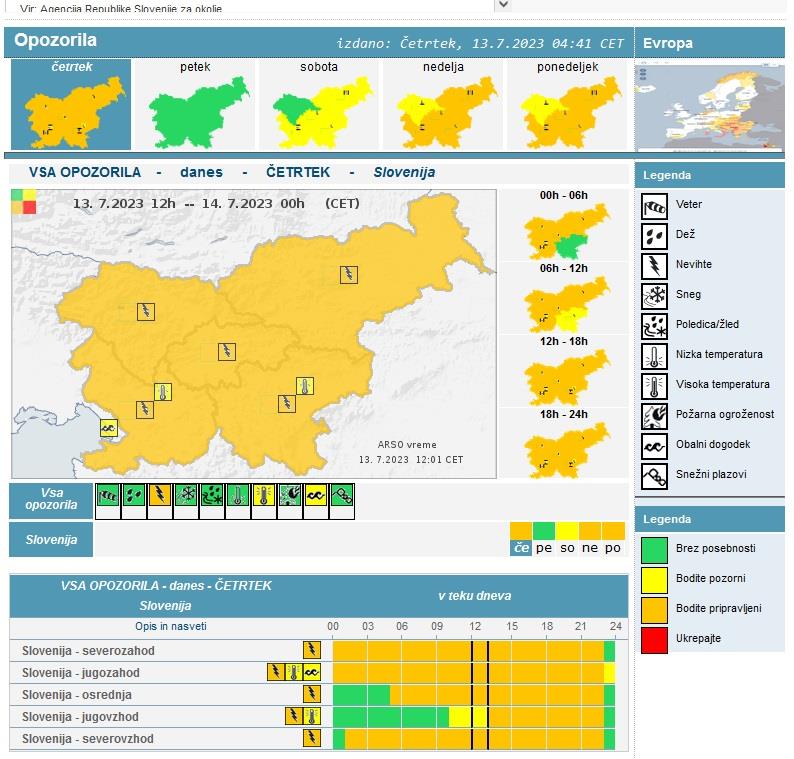Screen dimensions: 794x759
Task: Switch to the sobota forecast tab
Action: [319, 104]
